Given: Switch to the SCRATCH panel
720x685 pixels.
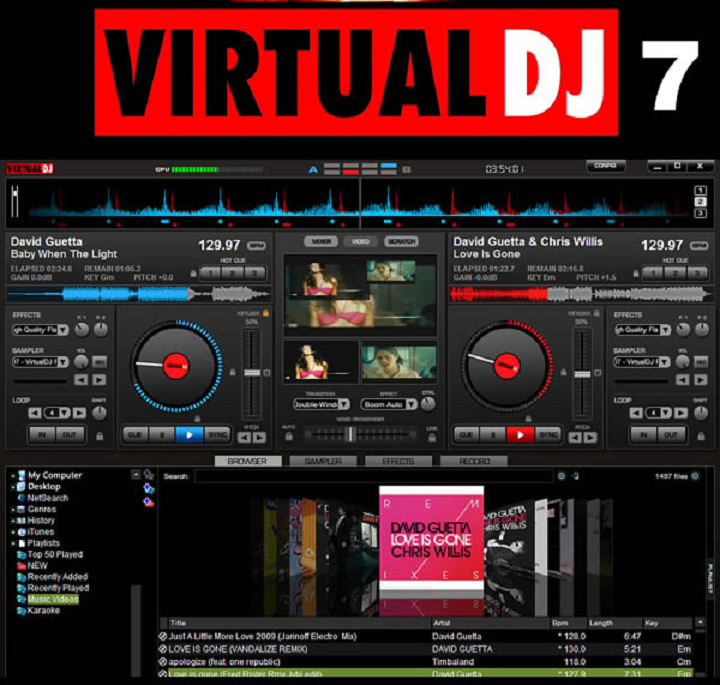Looking at the screenshot, I should tap(401, 241).
